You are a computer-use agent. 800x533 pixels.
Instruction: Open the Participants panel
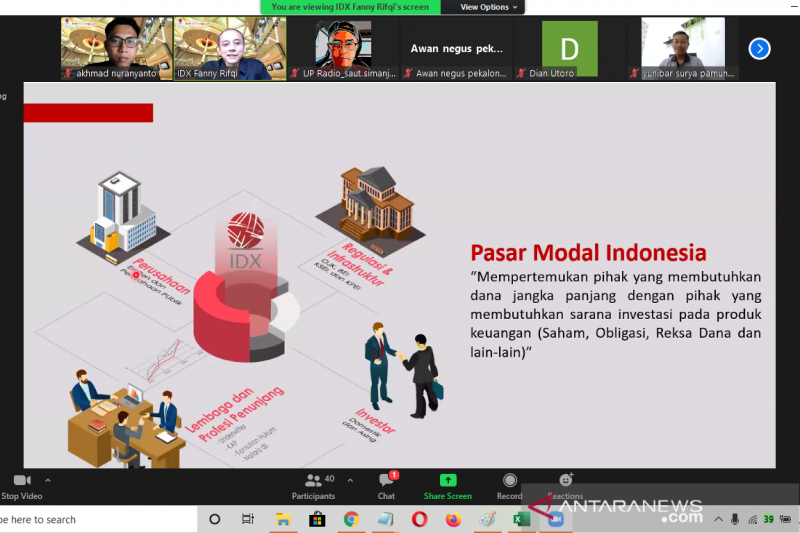point(313,487)
